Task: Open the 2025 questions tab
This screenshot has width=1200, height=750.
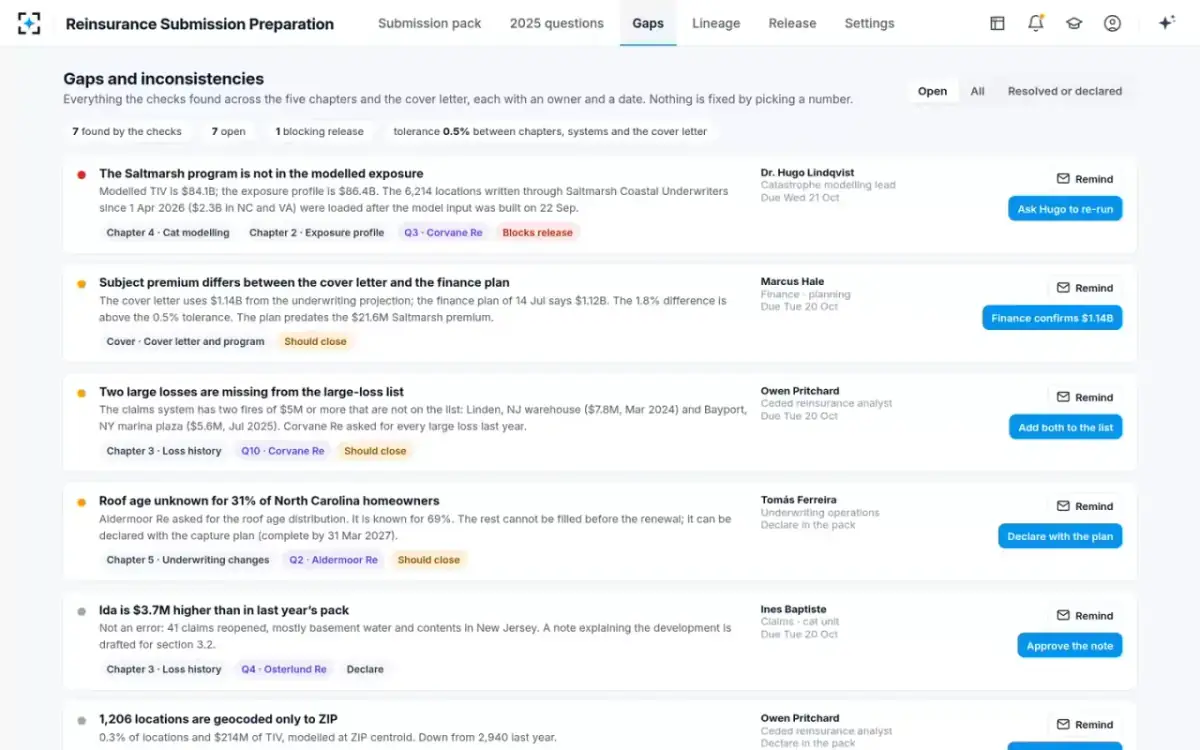Action: point(557,23)
